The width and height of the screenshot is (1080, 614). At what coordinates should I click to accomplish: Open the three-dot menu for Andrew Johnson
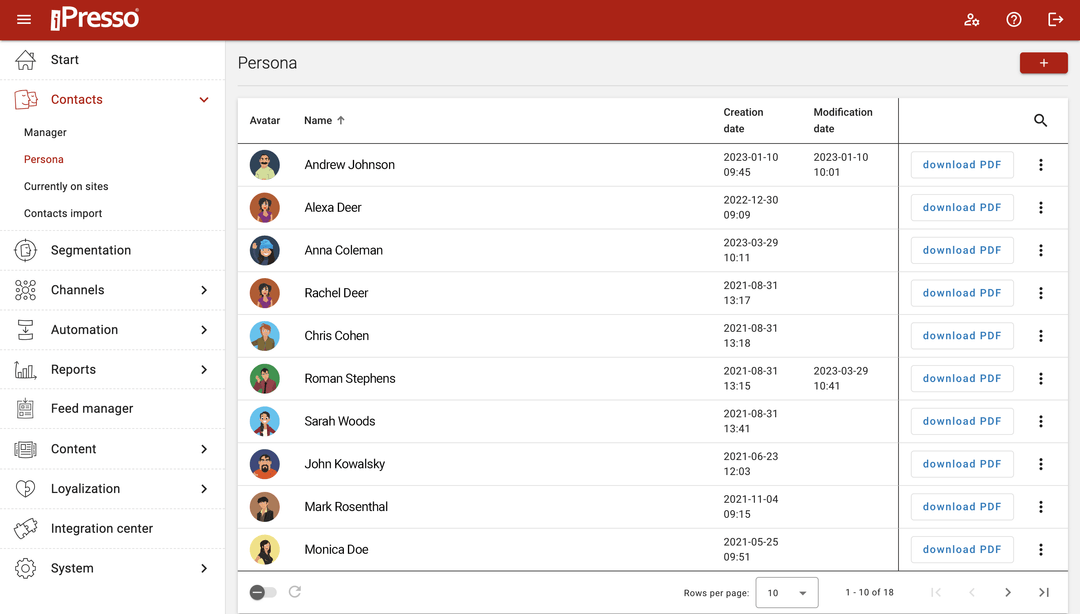1041,164
